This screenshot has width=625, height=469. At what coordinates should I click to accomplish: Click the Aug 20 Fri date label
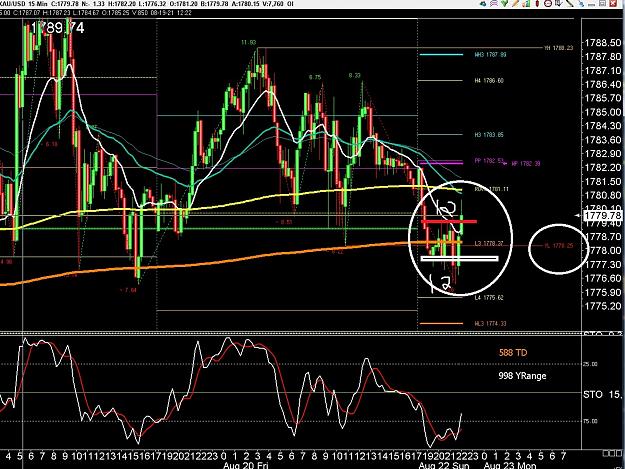tap(246, 465)
